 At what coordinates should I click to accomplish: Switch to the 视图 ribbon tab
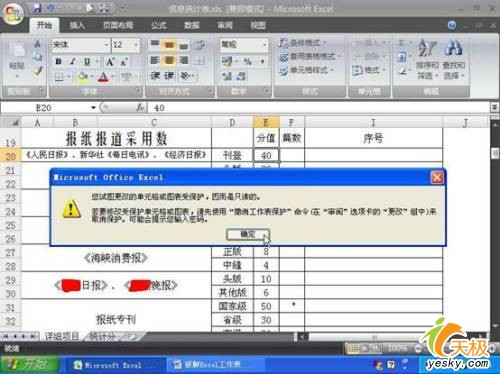click(x=258, y=25)
